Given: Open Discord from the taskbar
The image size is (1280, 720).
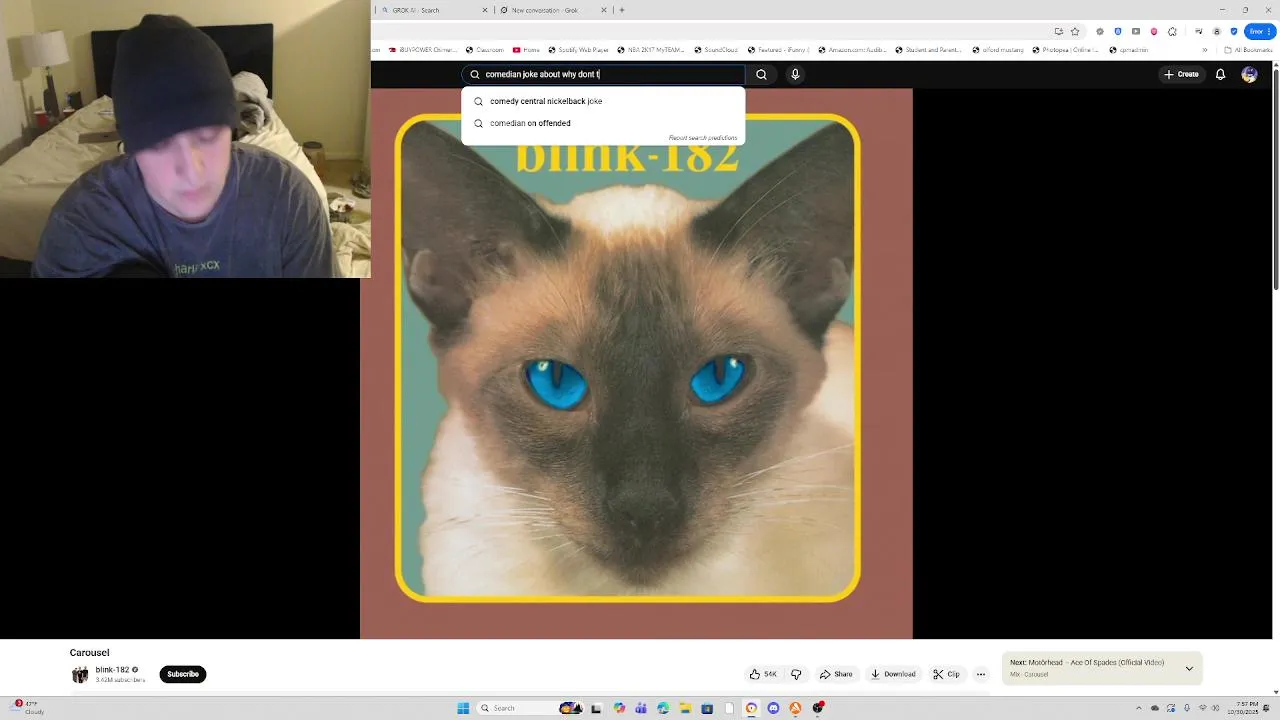Looking at the screenshot, I should click(773, 708).
